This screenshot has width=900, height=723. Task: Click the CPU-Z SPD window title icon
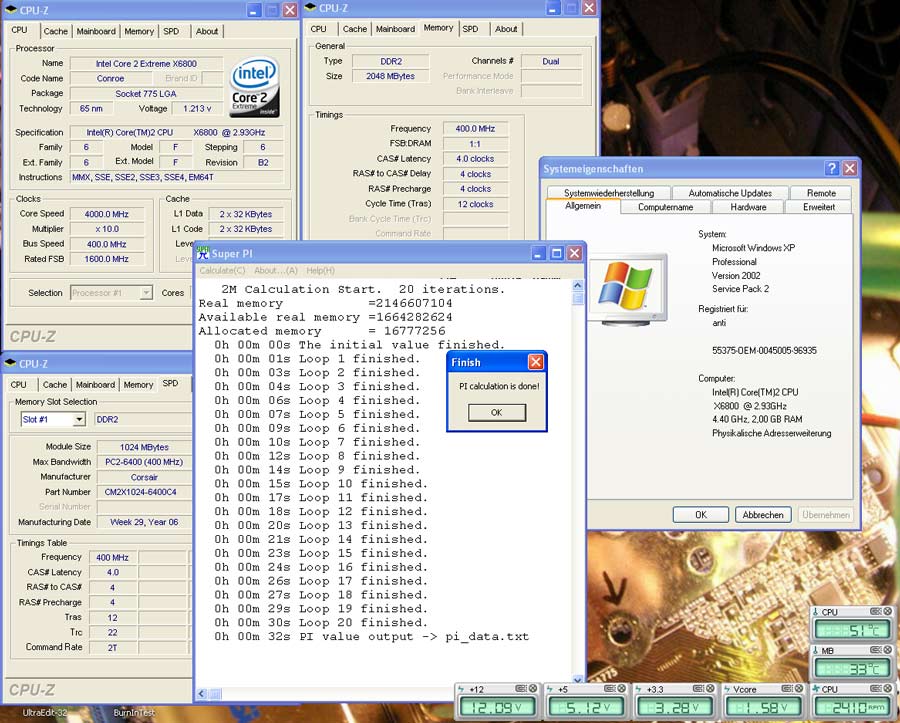click(9, 363)
